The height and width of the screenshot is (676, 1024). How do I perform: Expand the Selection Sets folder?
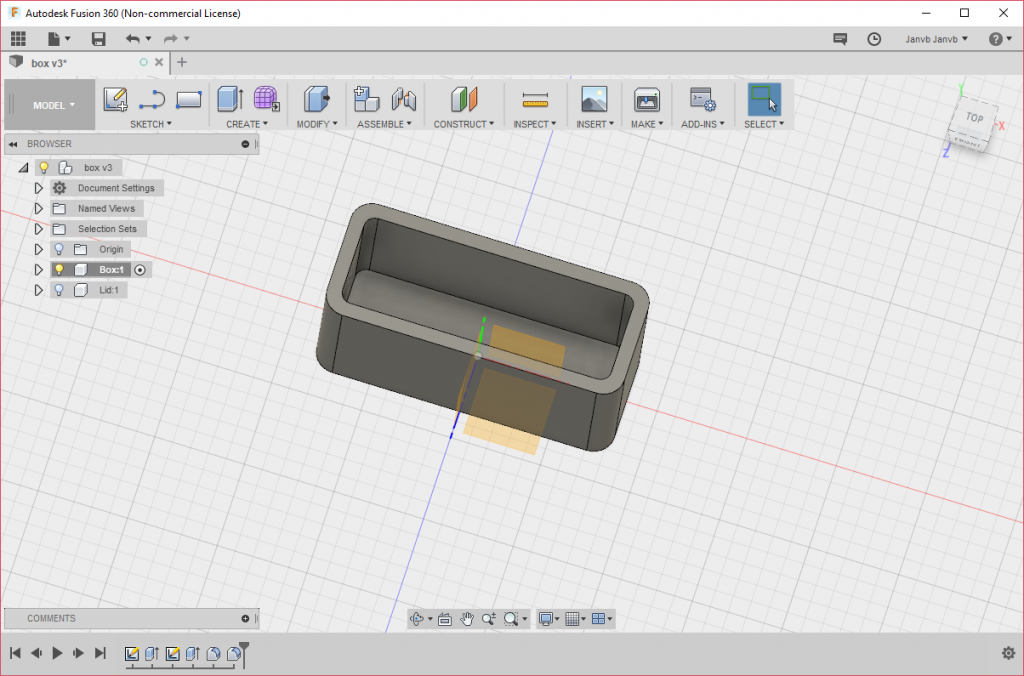(x=39, y=229)
